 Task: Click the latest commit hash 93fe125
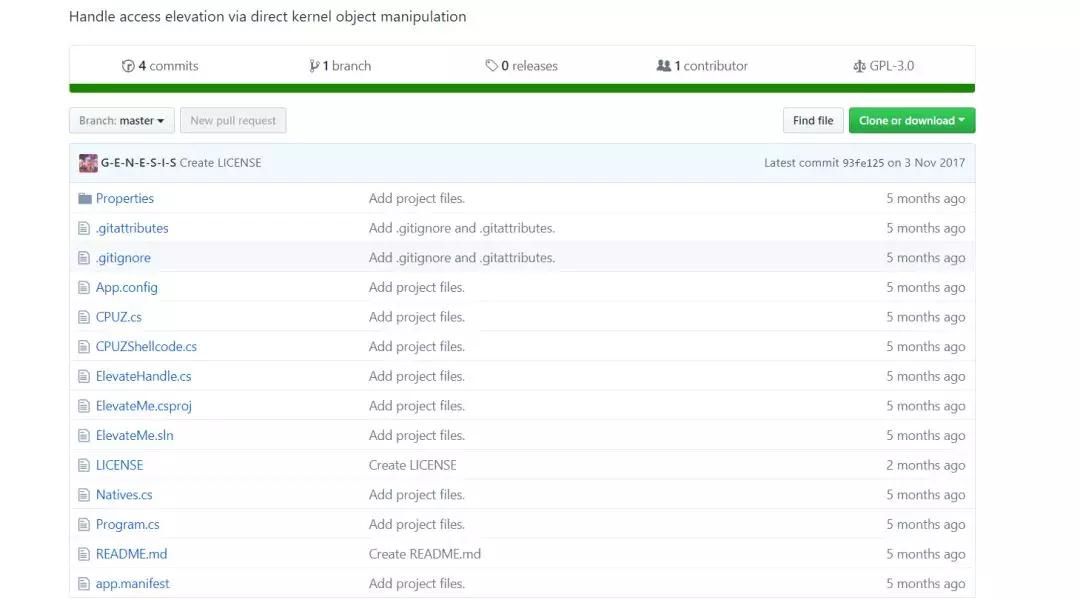coord(863,163)
